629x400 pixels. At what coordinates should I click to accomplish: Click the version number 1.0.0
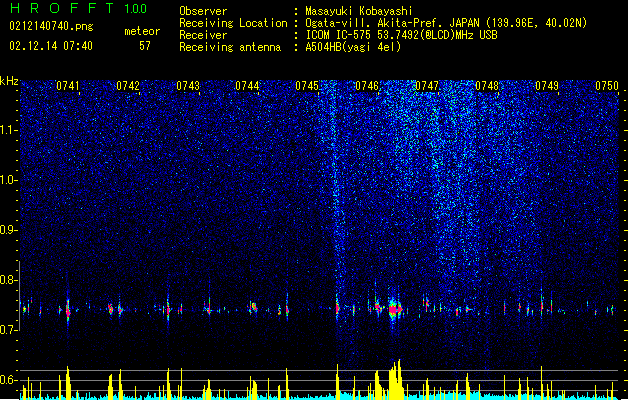[x=136, y=8]
